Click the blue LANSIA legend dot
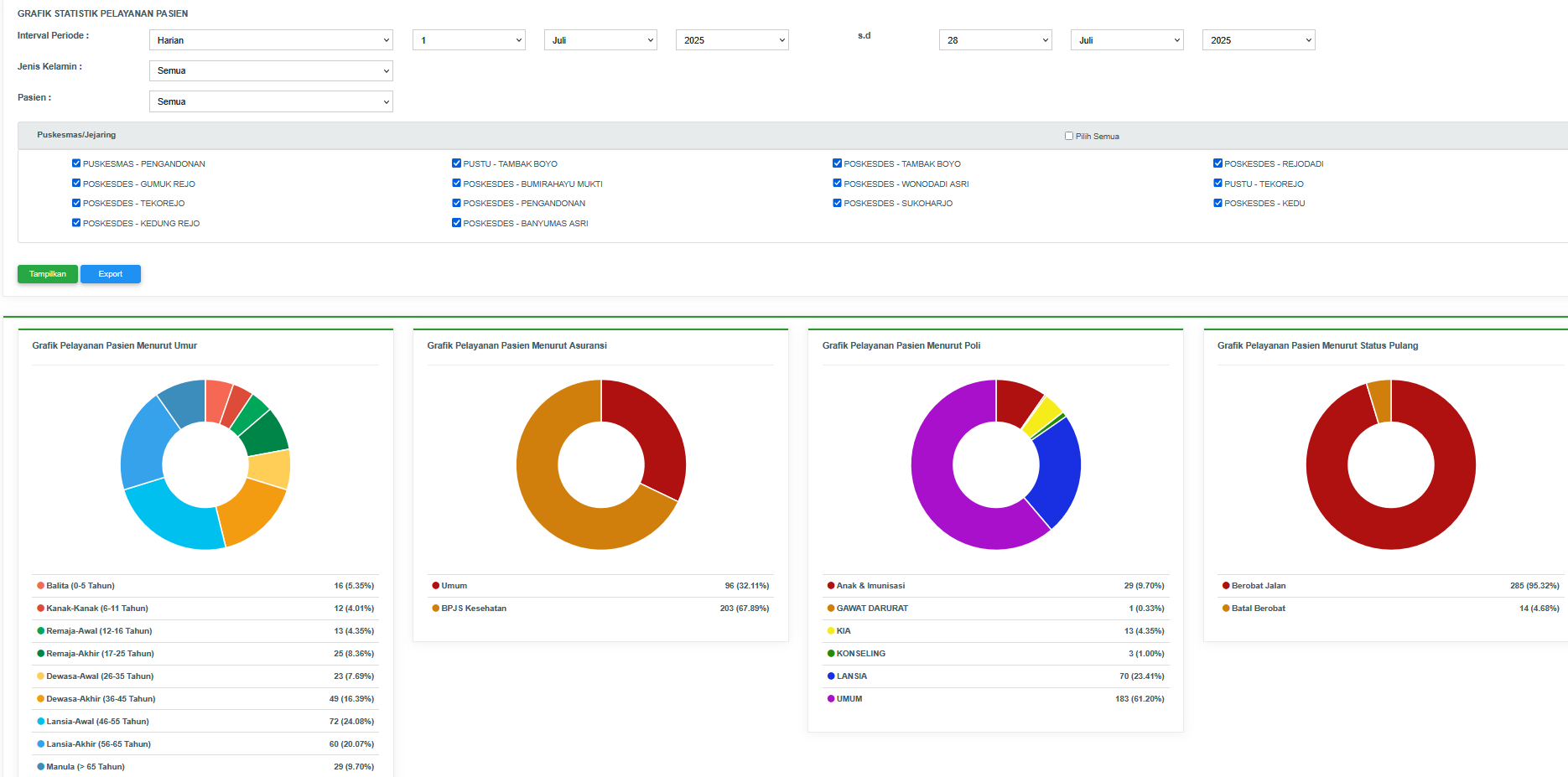Image resolution: width=1568 pixels, height=777 pixels. pos(831,676)
